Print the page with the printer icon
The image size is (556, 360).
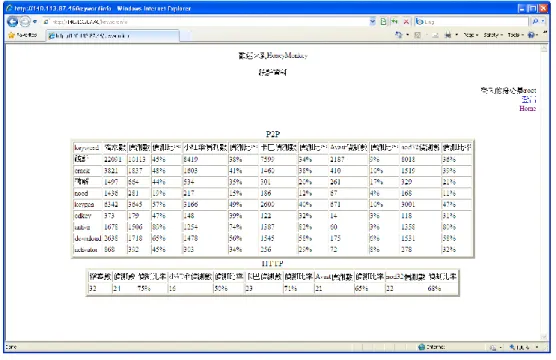[448, 35]
